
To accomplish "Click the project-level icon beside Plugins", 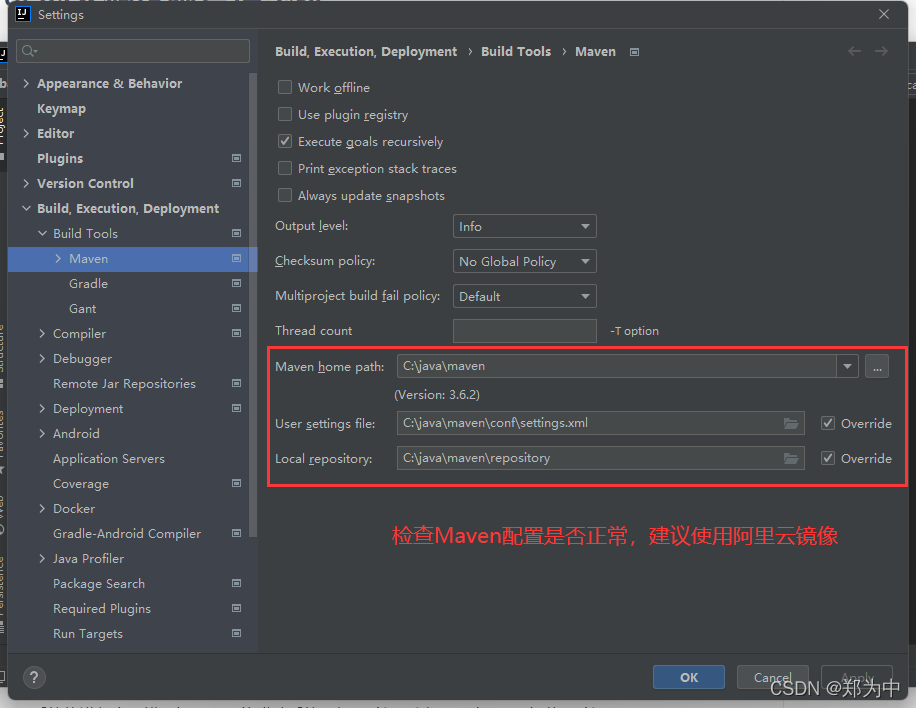I will (237, 158).
